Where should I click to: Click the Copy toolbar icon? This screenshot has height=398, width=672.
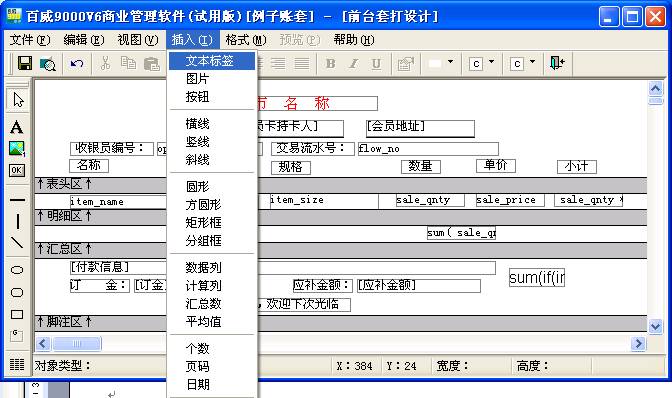[128, 63]
